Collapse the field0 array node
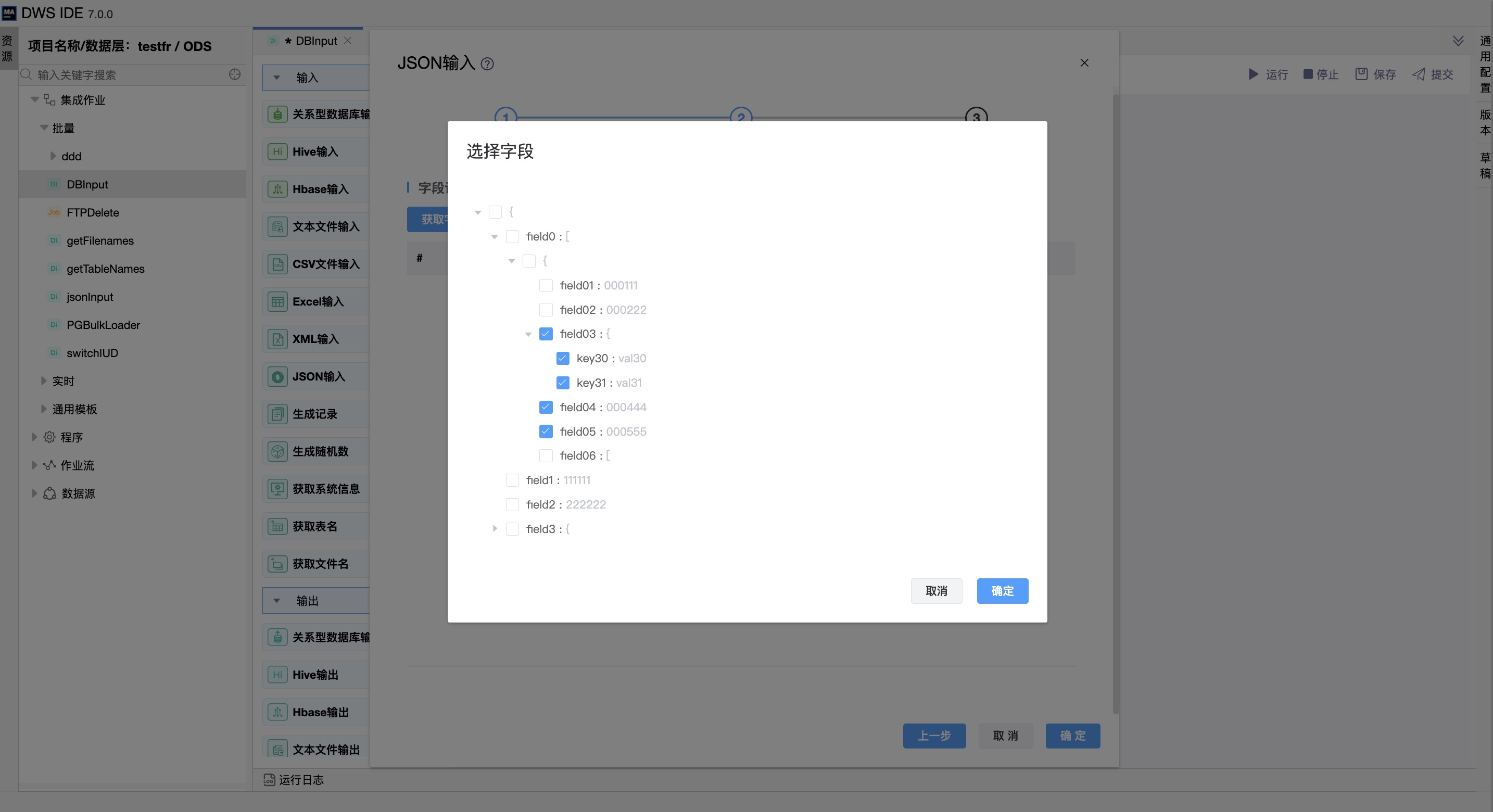 click(495, 237)
